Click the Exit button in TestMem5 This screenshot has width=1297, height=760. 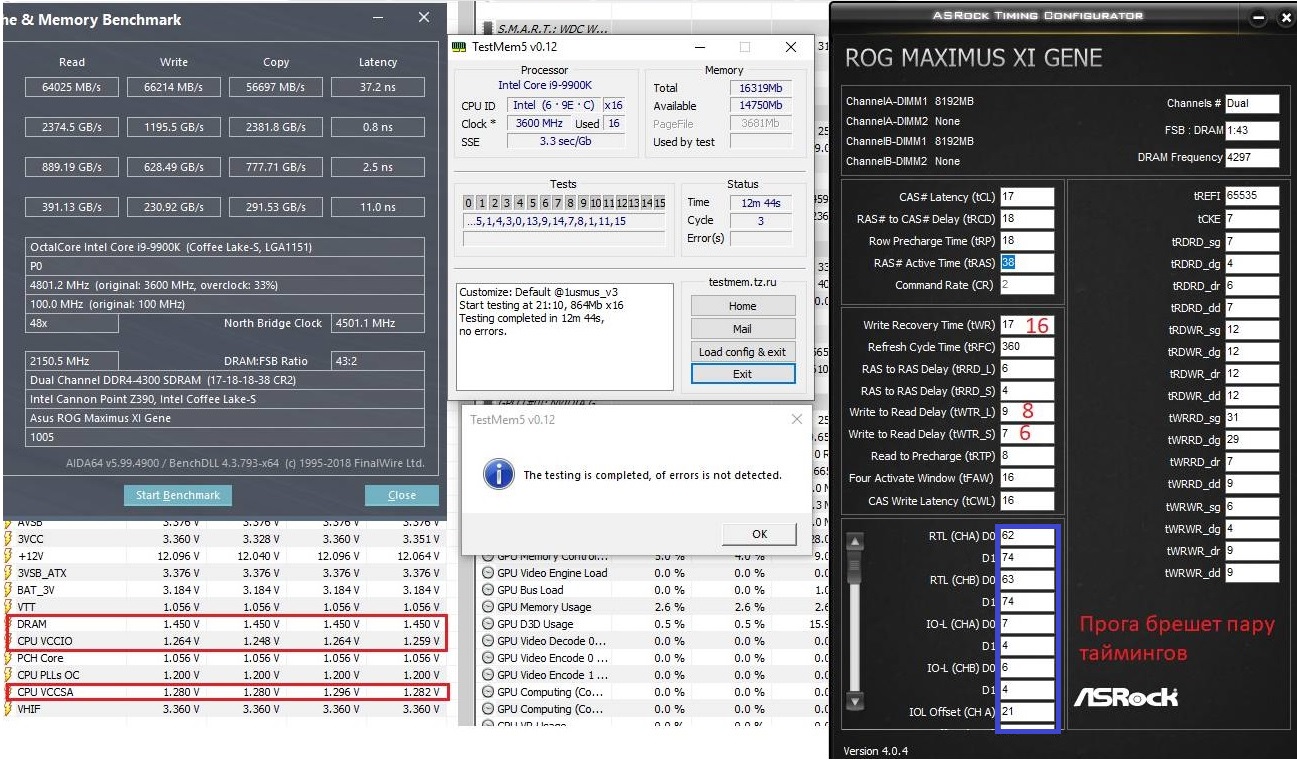(x=742, y=374)
